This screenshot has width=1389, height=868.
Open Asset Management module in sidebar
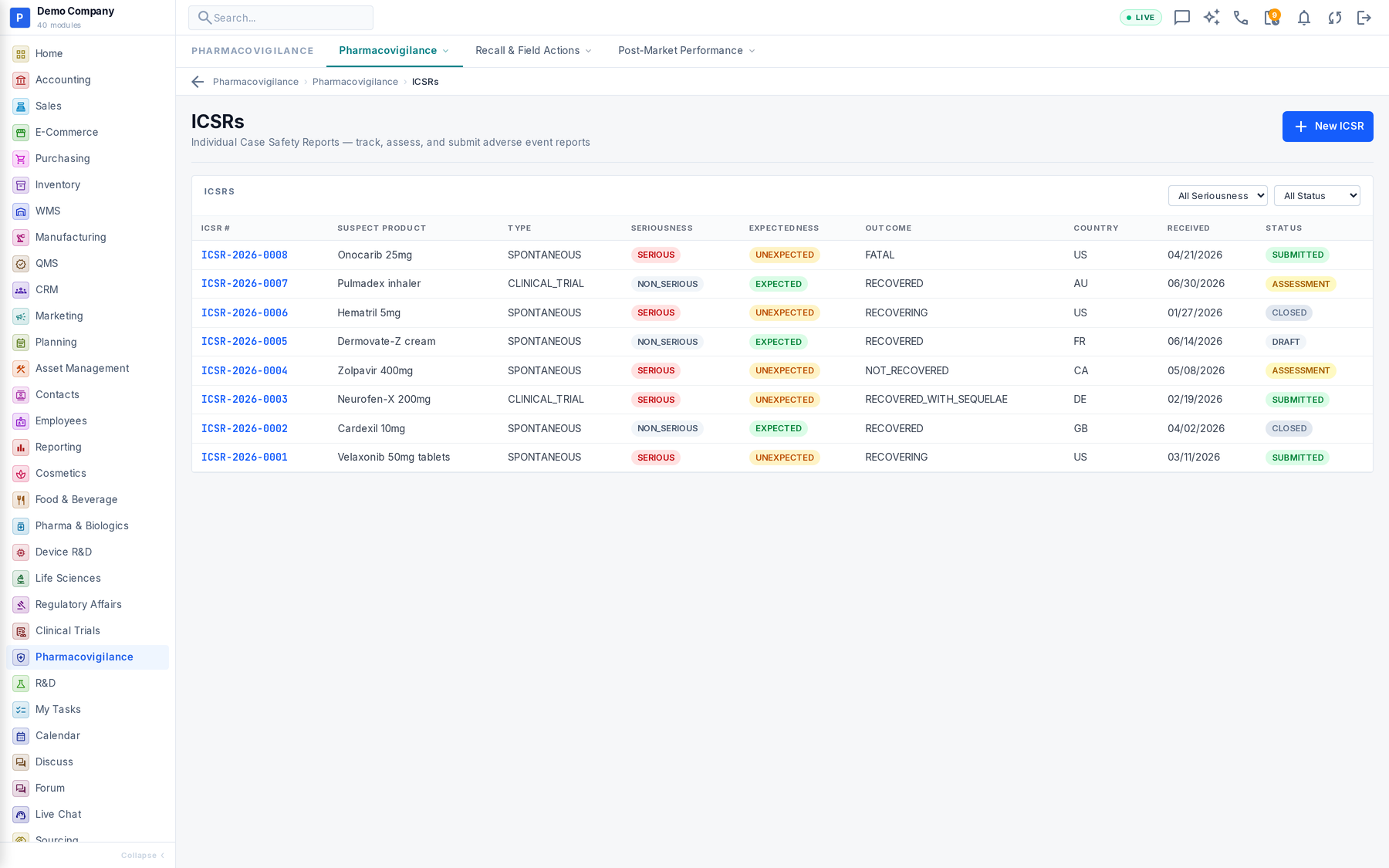coord(87,368)
